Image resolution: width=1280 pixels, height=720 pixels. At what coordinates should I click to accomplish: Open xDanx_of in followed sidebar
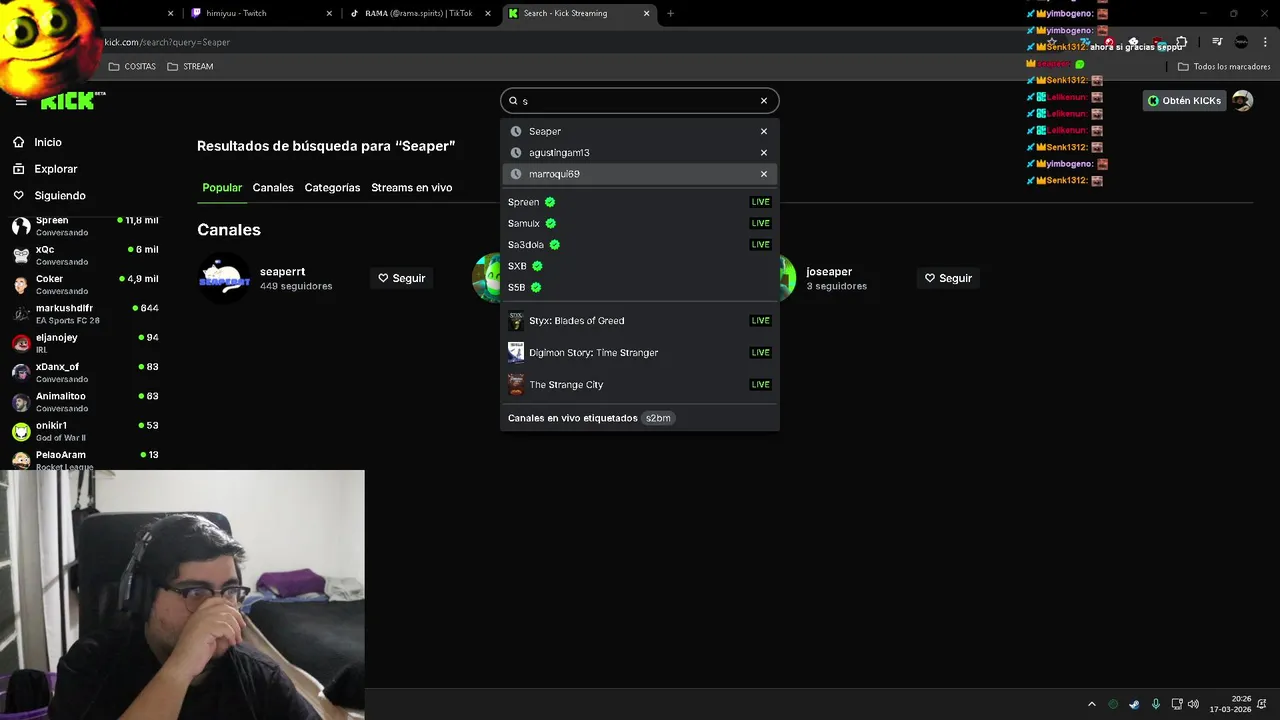(85, 372)
